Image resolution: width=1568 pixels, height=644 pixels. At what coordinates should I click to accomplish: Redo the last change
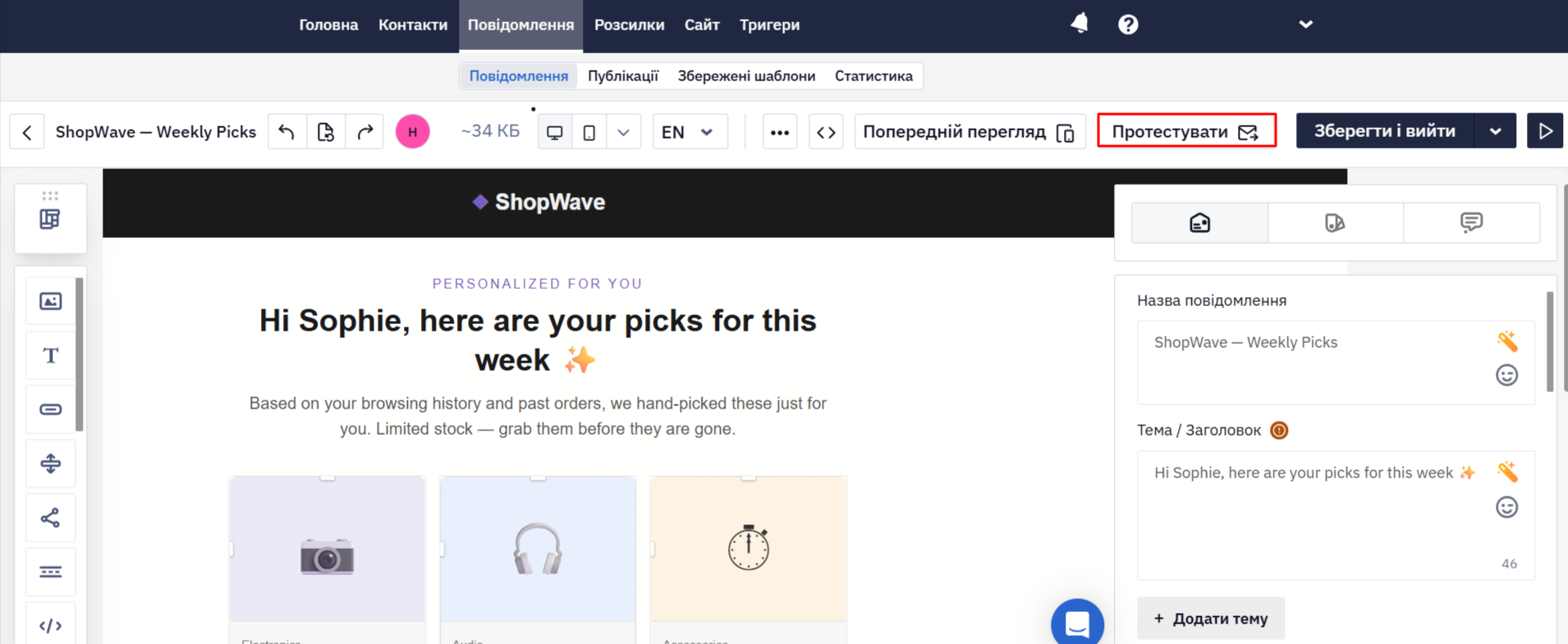[365, 131]
